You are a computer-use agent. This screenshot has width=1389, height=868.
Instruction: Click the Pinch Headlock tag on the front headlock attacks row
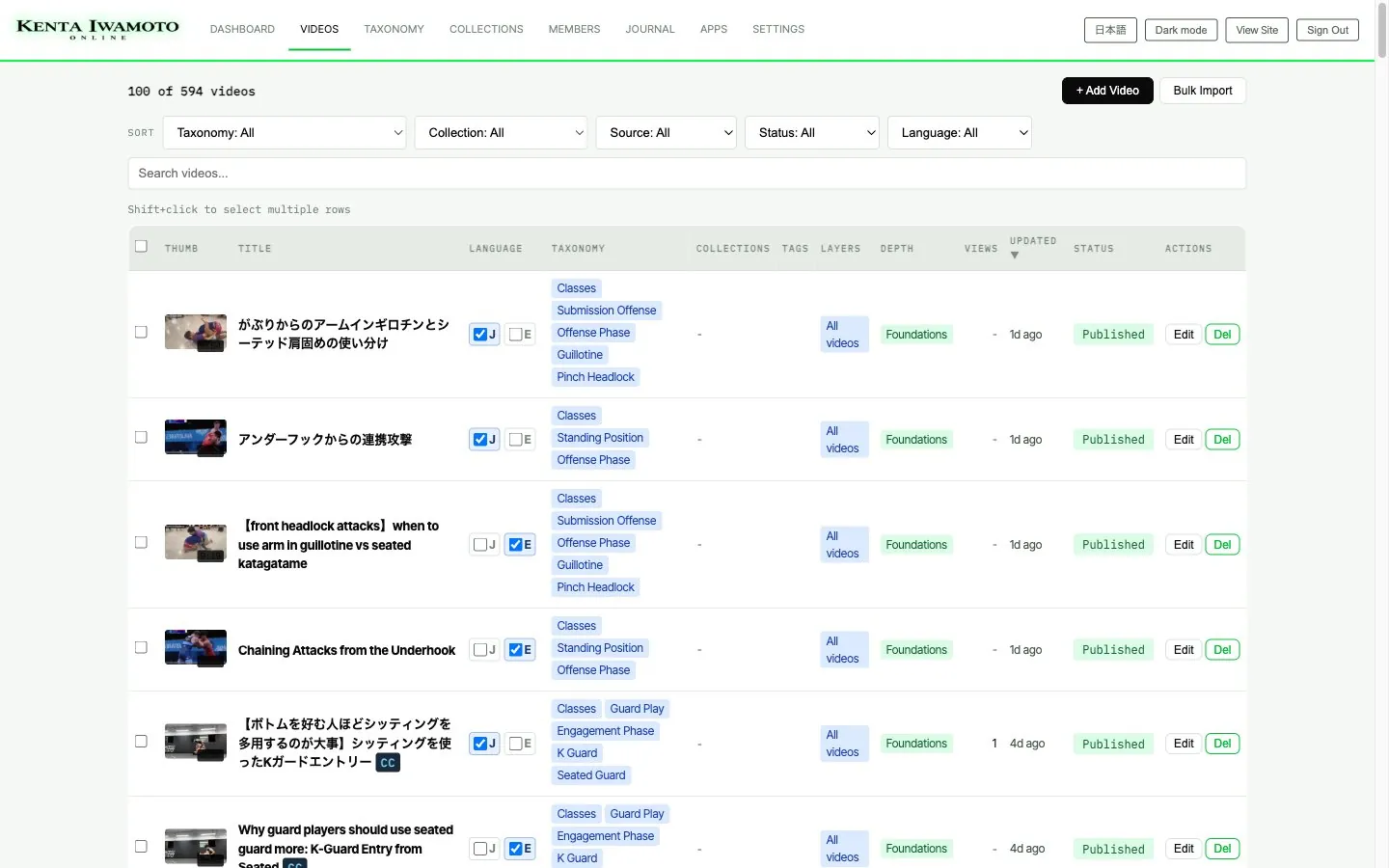(595, 587)
